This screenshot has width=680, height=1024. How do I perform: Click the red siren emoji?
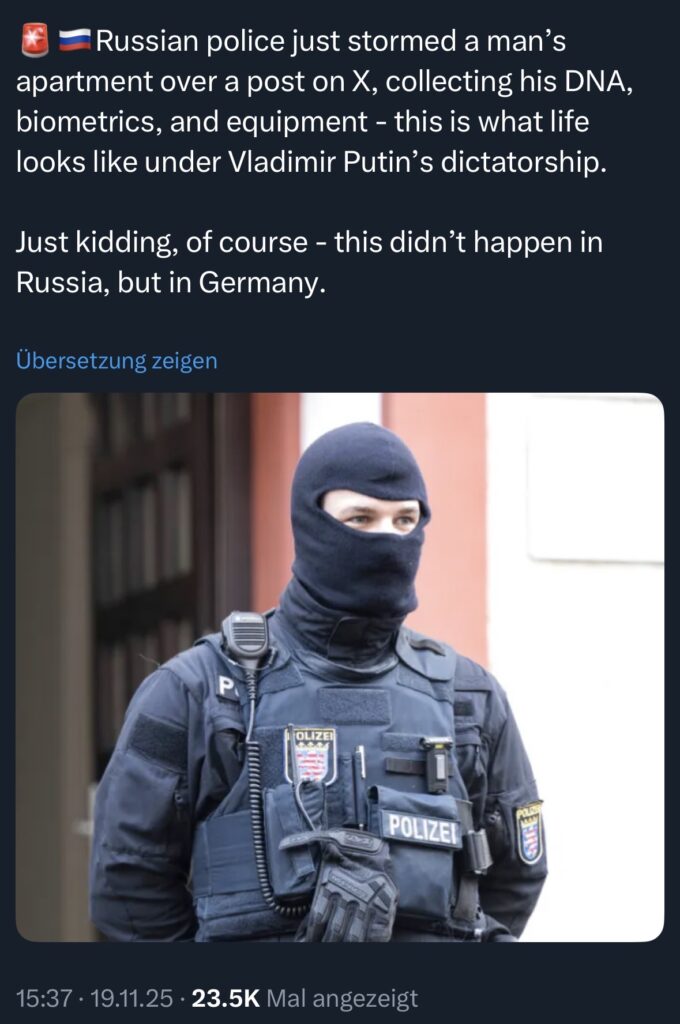point(35,40)
